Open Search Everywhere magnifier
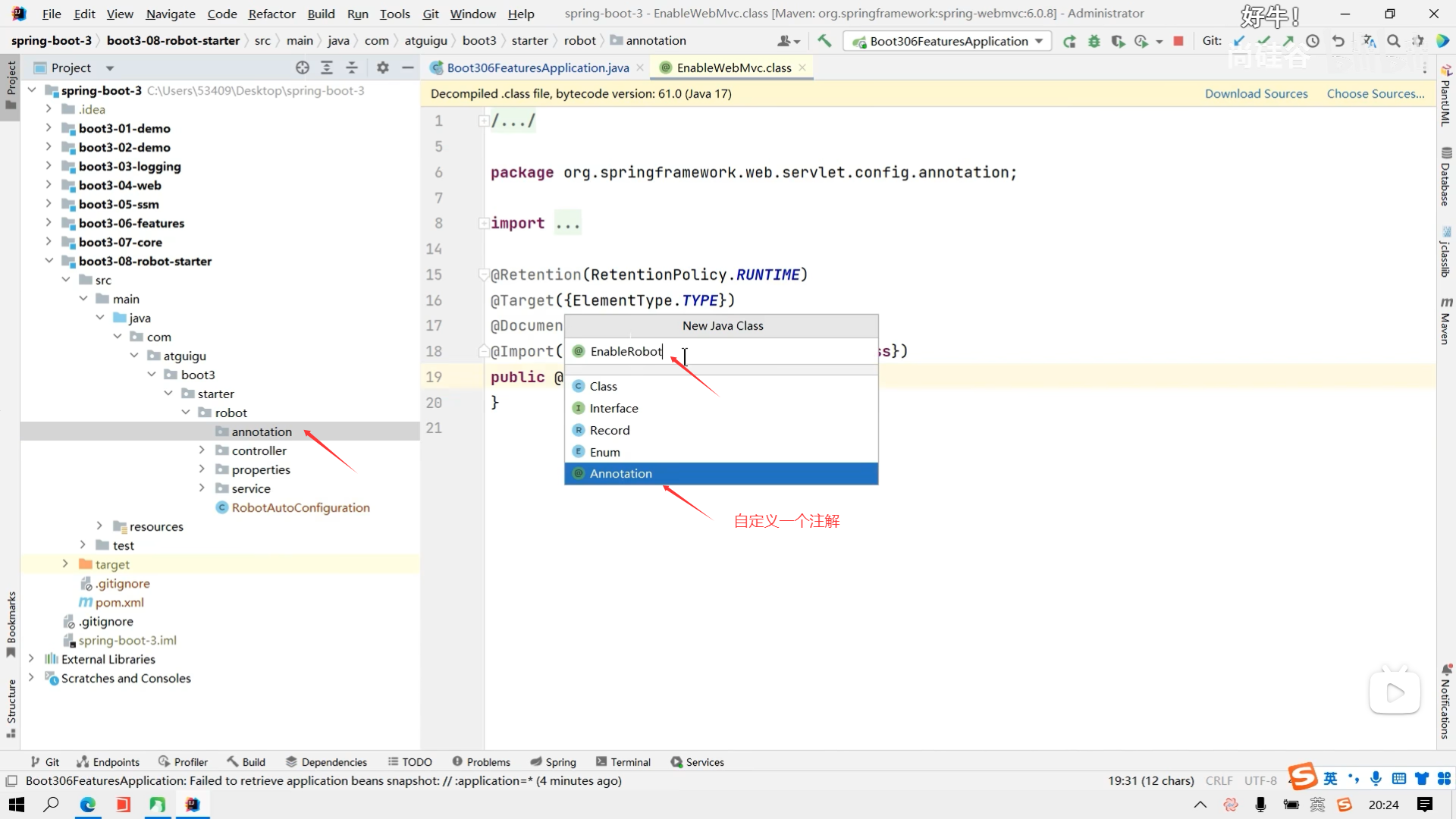 [1394, 41]
